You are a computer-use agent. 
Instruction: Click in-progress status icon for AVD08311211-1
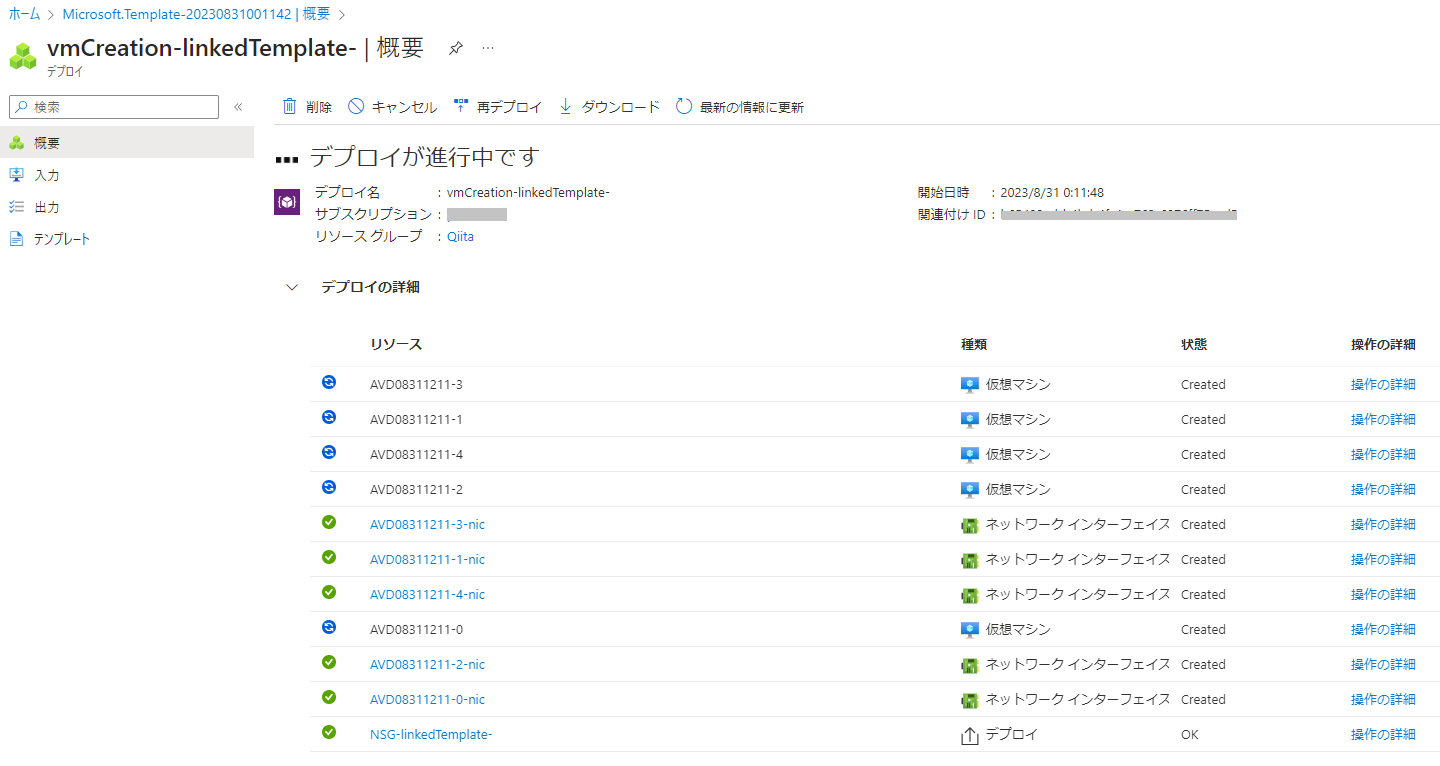329,417
